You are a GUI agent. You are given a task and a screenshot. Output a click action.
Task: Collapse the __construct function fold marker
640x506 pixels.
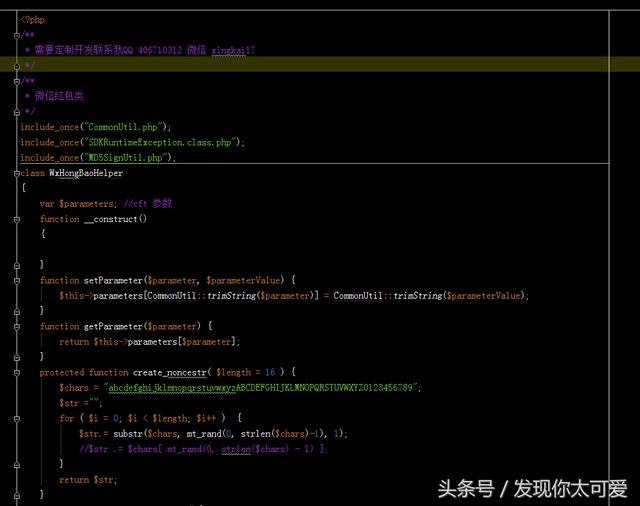pyautogui.click(x=17, y=220)
